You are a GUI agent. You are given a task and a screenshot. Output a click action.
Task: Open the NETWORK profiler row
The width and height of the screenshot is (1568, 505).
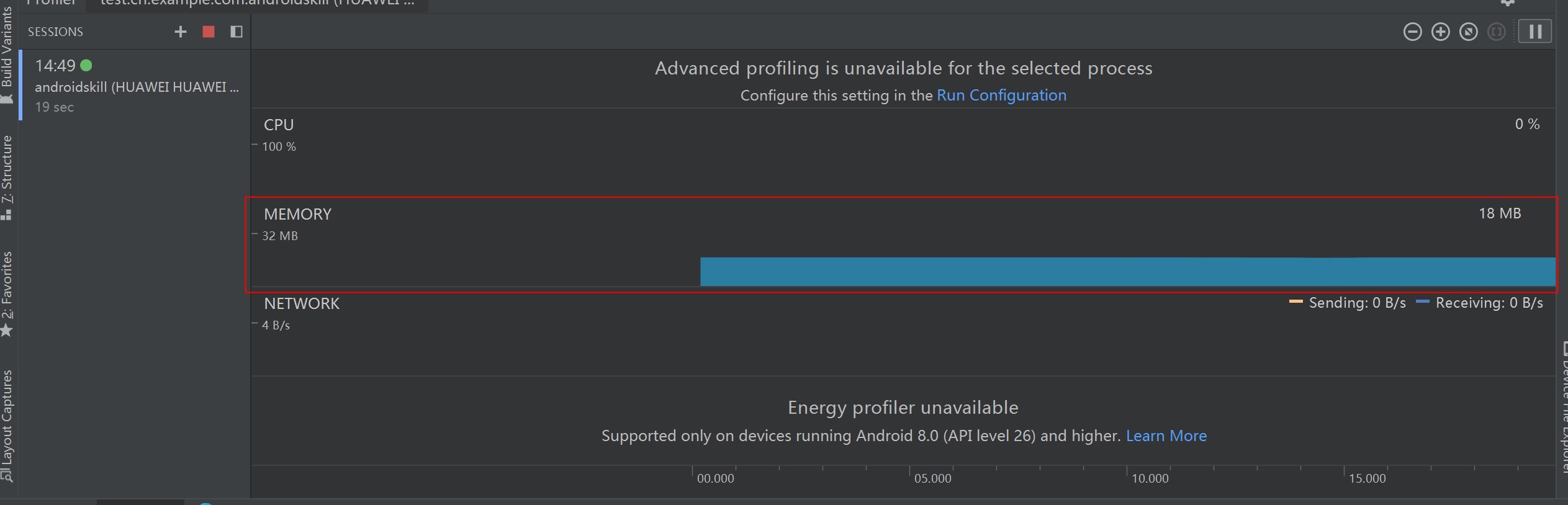click(x=903, y=335)
